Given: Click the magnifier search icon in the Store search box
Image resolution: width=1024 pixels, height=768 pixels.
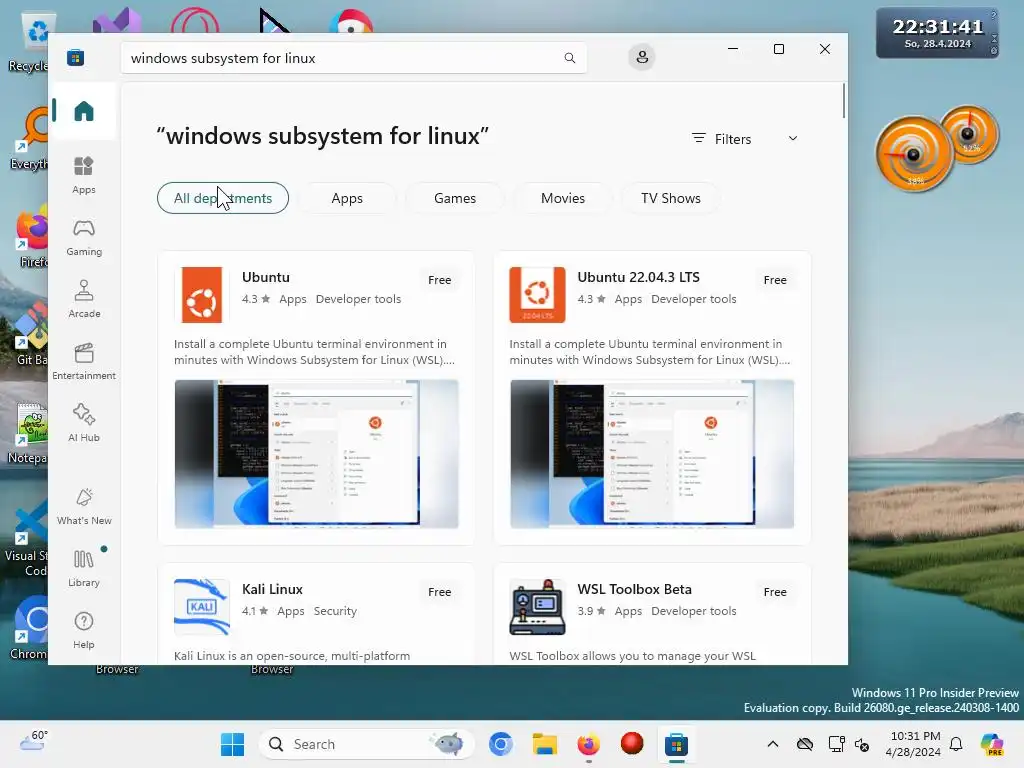Looking at the screenshot, I should 569,58.
